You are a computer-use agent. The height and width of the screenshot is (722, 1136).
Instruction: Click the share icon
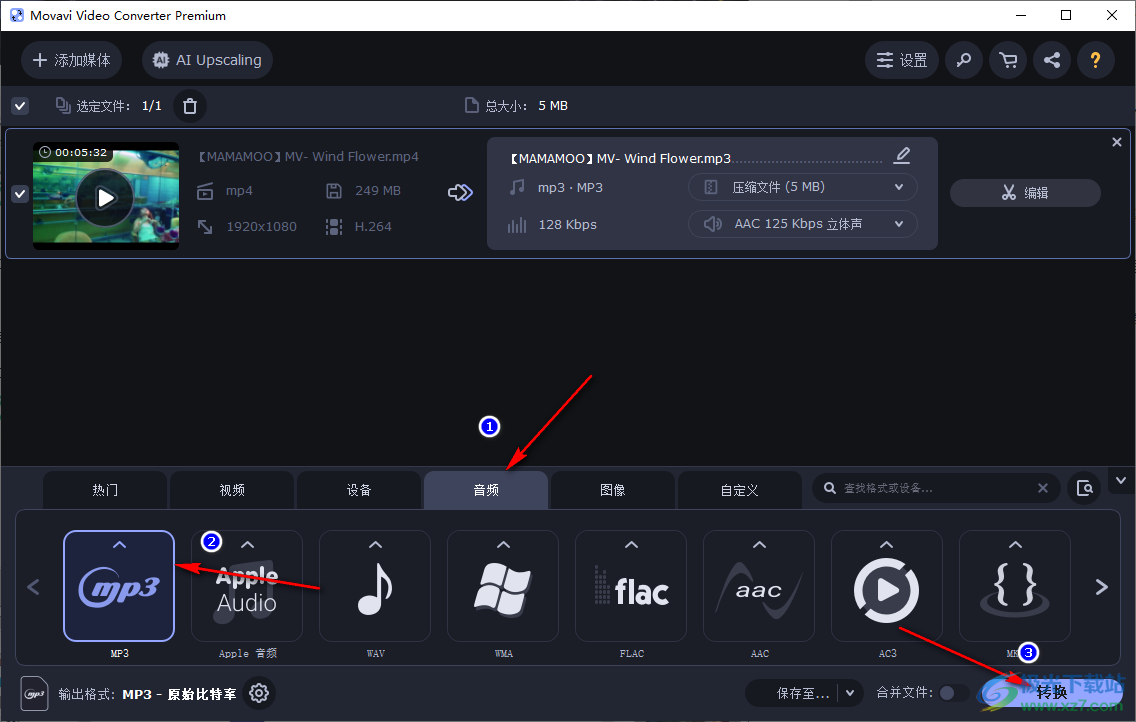[x=1052, y=60]
